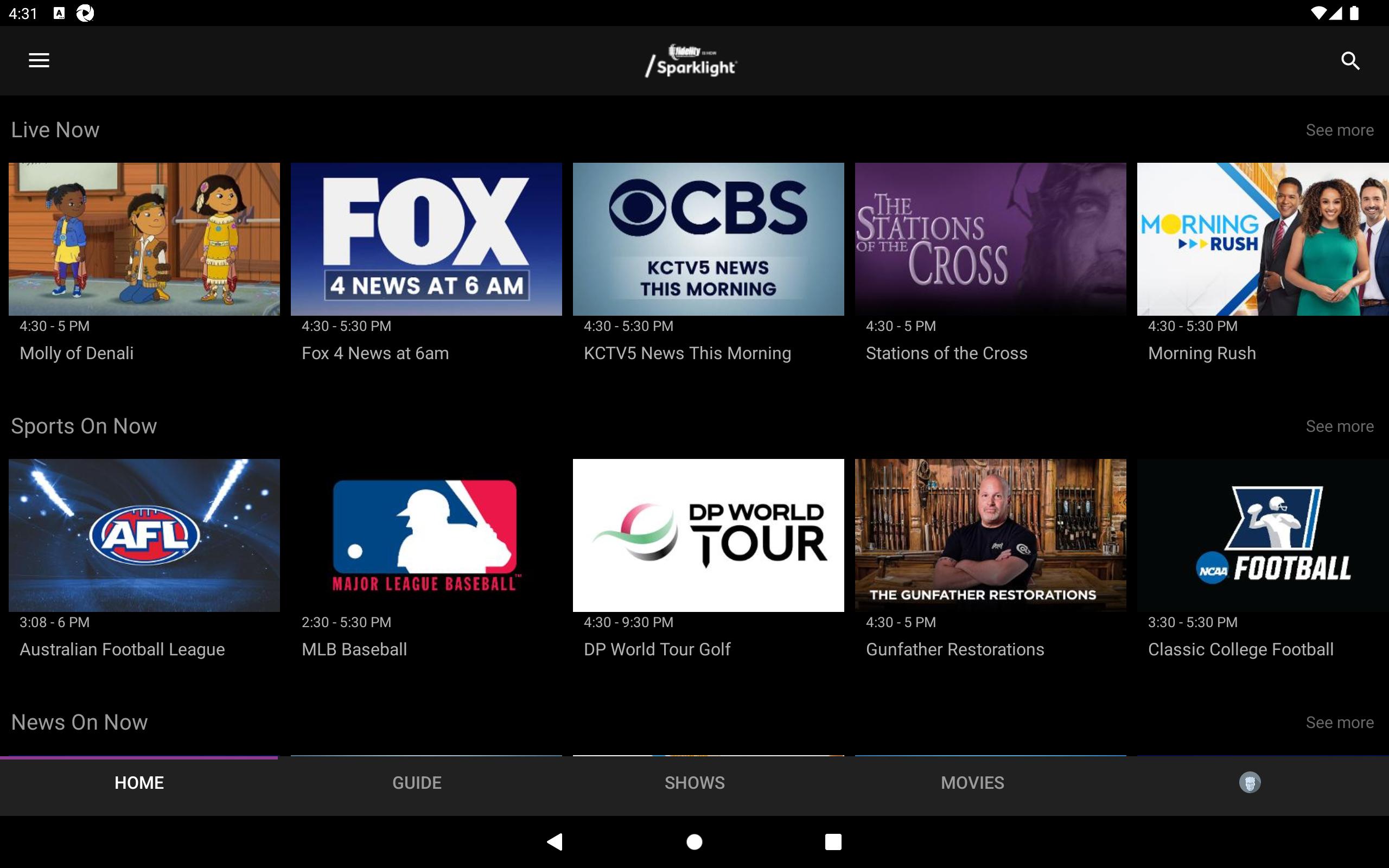Viewport: 1389px width, 868px height.
Task: Open Fox 4 News at 6 AM thumbnail
Action: (x=426, y=239)
